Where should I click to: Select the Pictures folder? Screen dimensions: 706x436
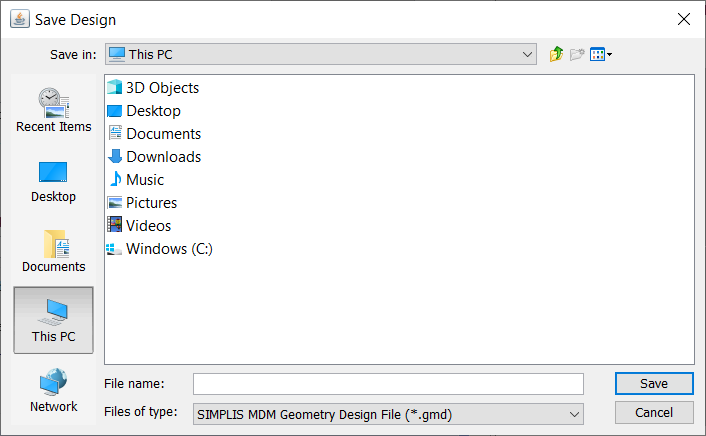pyautogui.click(x=150, y=203)
